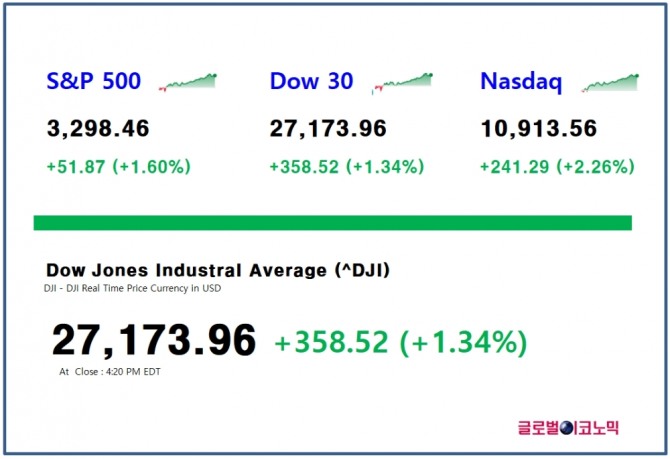Open the Dow 30 index link
670x459 pixels.
[311, 81]
